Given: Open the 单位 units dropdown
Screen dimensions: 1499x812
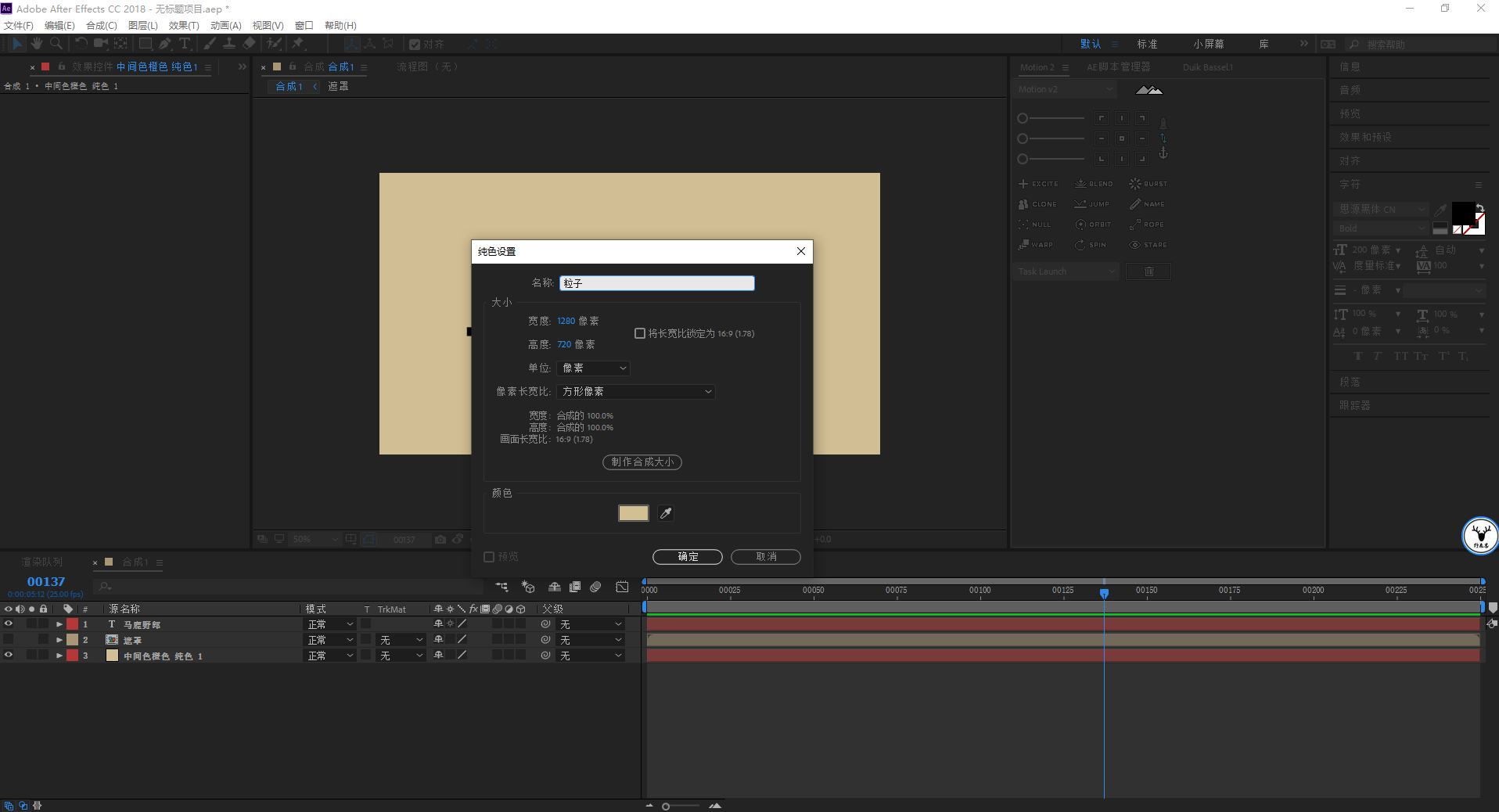Looking at the screenshot, I should pos(594,368).
